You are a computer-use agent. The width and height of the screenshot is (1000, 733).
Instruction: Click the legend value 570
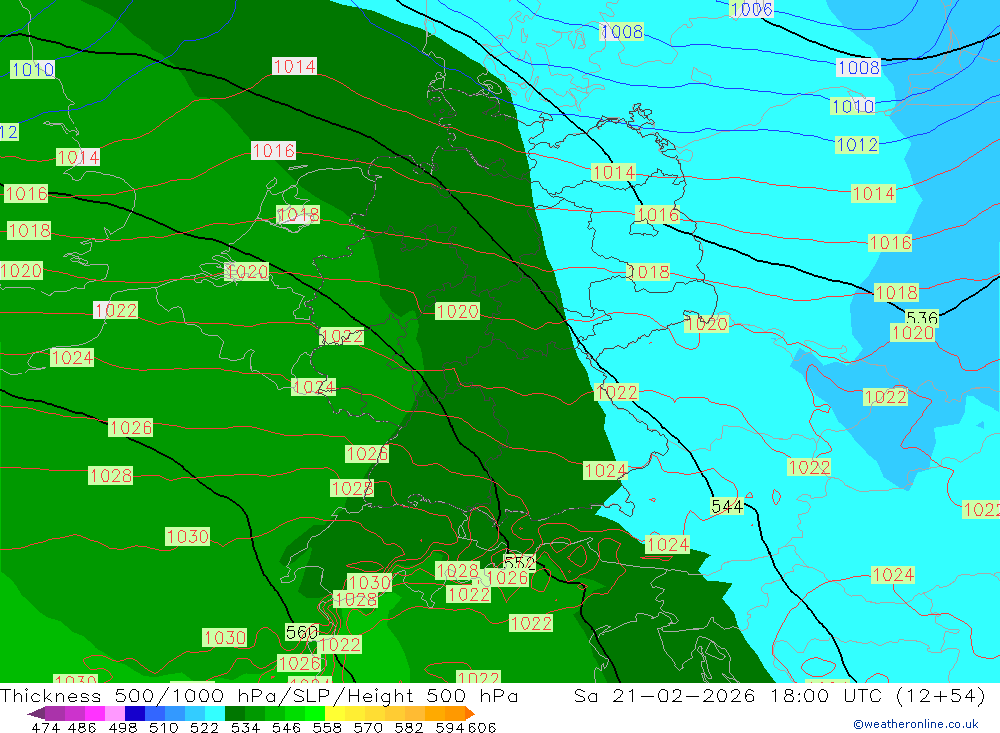367,727
